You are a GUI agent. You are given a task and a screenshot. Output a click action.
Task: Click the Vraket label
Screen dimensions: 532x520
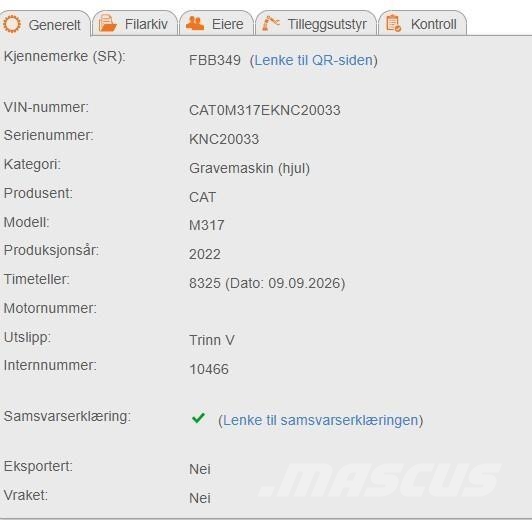point(26,495)
